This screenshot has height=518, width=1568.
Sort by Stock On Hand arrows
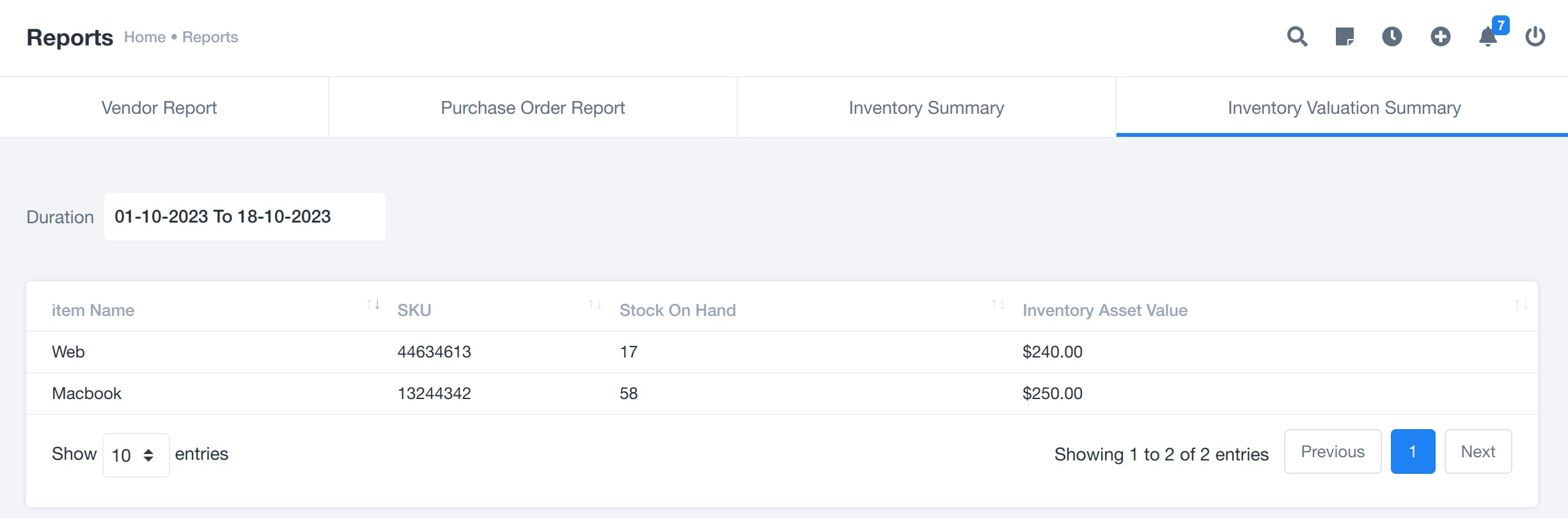[x=998, y=304]
